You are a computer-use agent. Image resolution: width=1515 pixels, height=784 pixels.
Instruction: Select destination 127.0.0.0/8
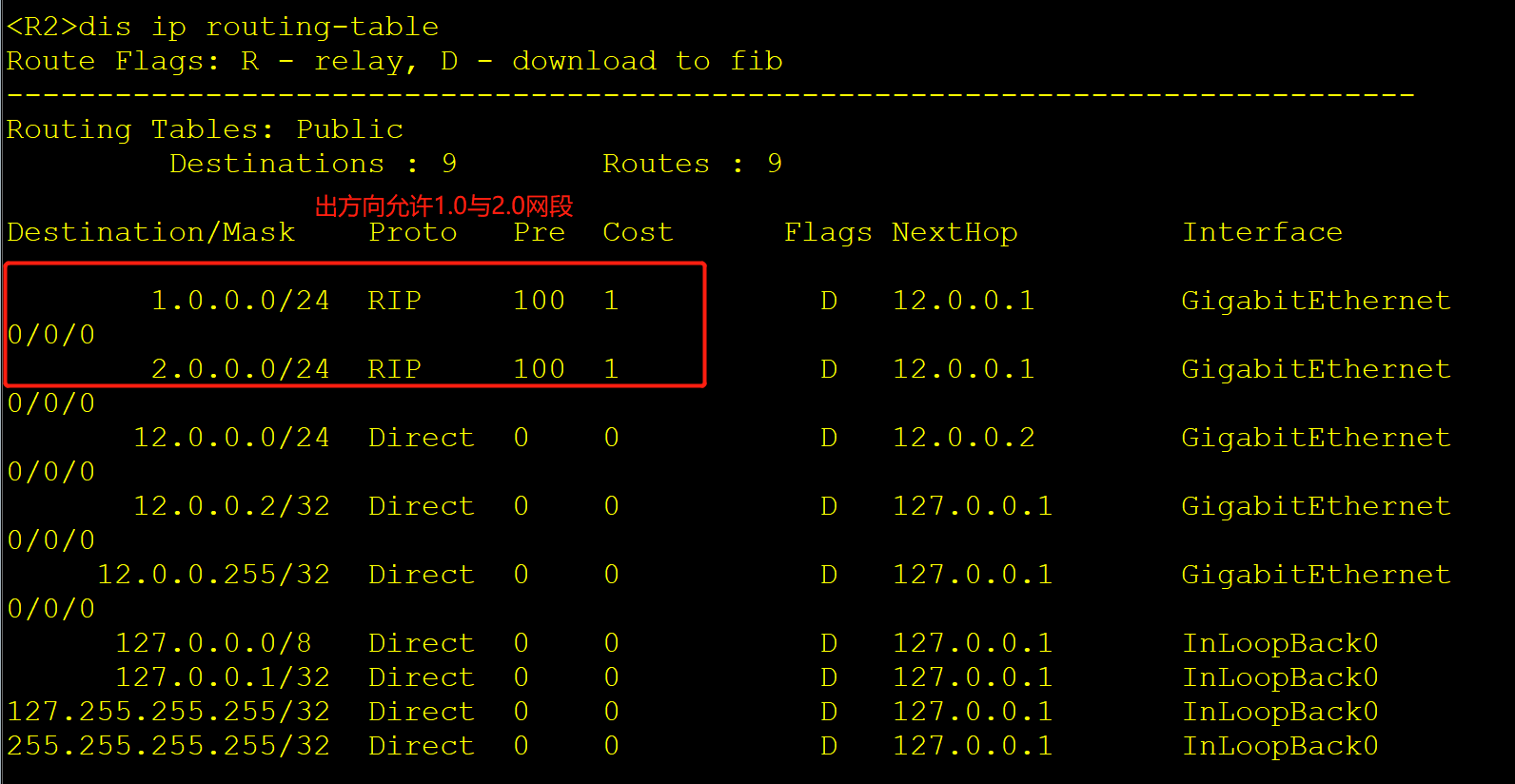point(214,643)
